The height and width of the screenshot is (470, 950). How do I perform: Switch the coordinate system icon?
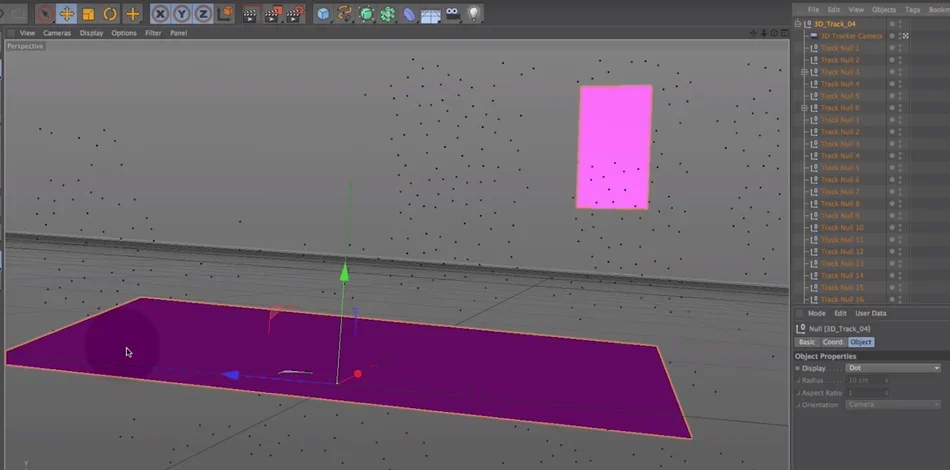(225, 13)
